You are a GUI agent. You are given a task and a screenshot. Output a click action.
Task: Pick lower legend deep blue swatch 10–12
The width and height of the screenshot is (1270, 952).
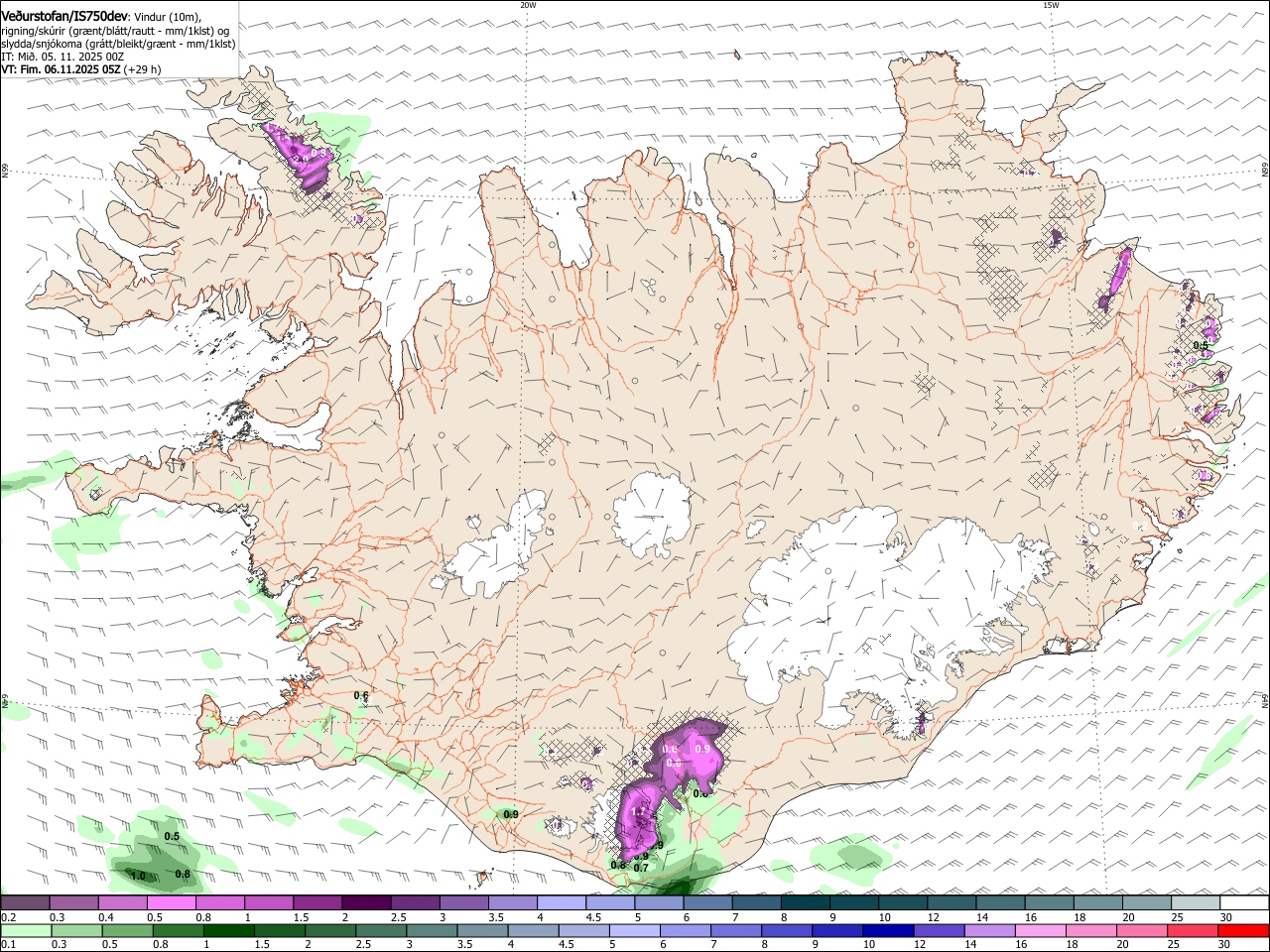(x=890, y=930)
